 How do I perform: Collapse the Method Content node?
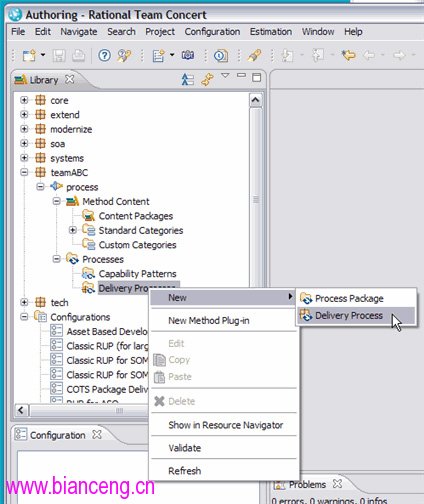point(57,201)
